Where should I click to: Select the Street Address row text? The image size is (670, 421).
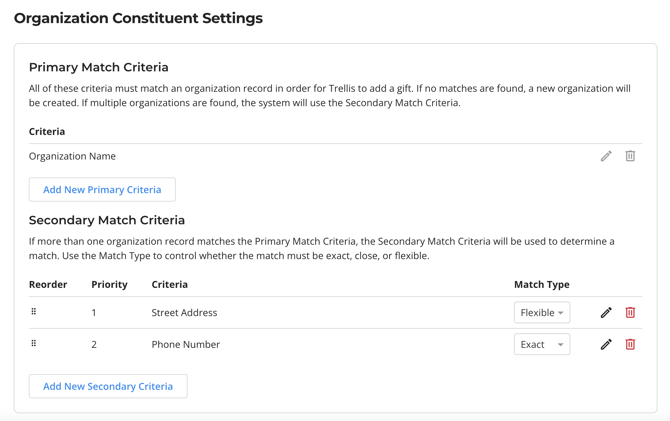tap(184, 313)
